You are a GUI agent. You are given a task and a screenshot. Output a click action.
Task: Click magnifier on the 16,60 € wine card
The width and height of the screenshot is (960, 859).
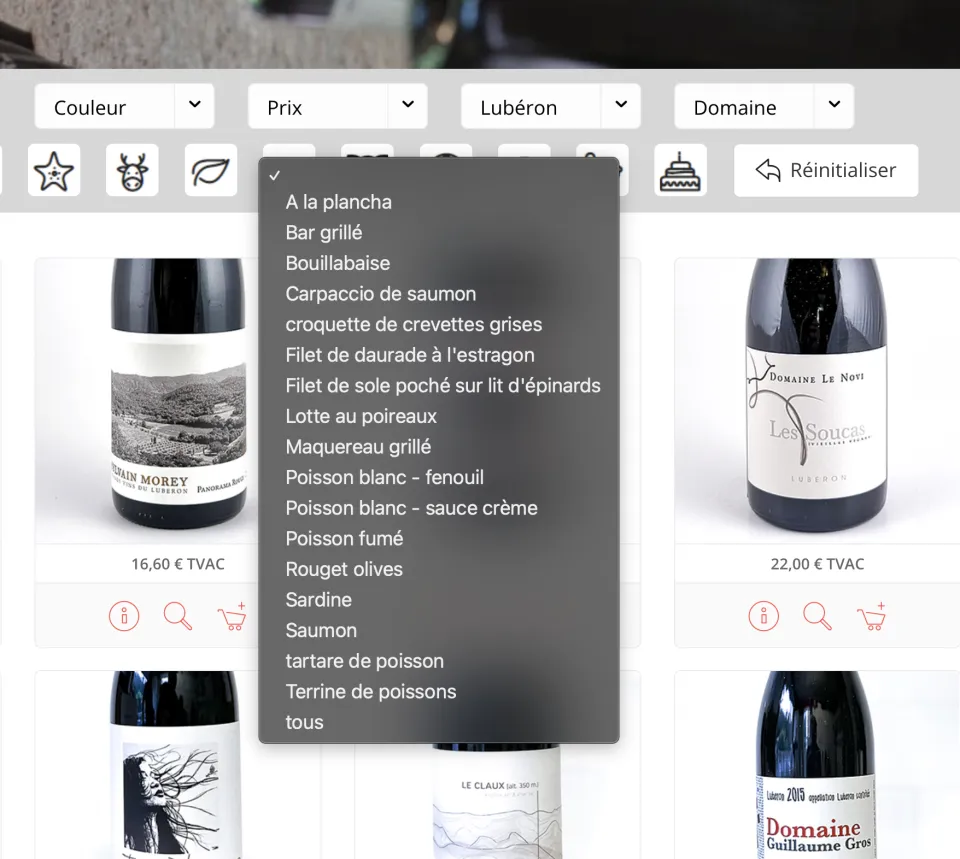178,616
